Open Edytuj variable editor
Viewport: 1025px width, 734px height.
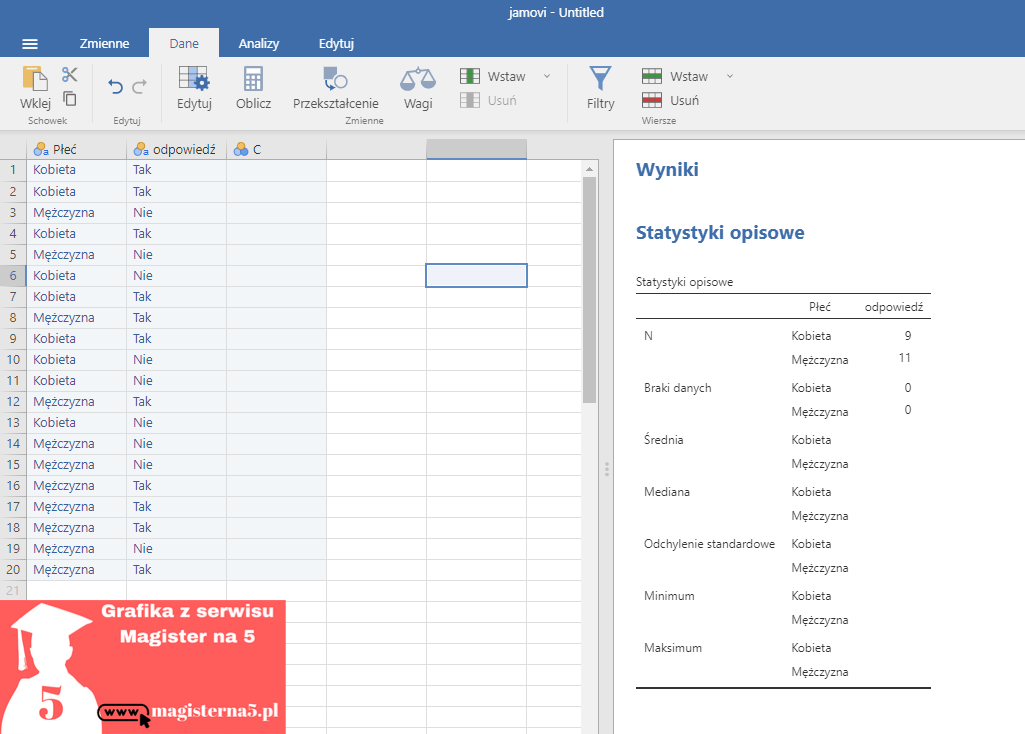194,86
